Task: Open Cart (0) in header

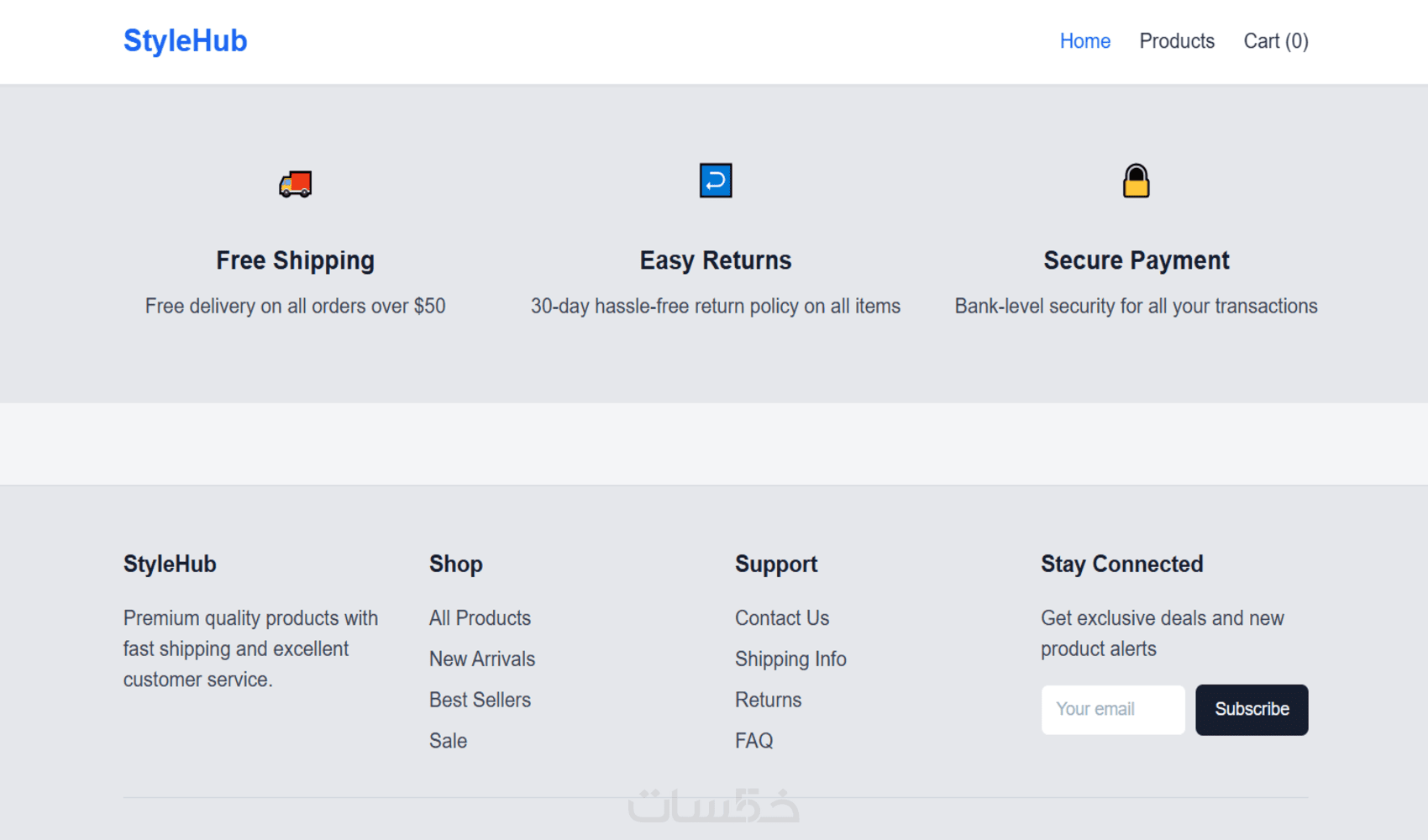Action: tap(1275, 41)
